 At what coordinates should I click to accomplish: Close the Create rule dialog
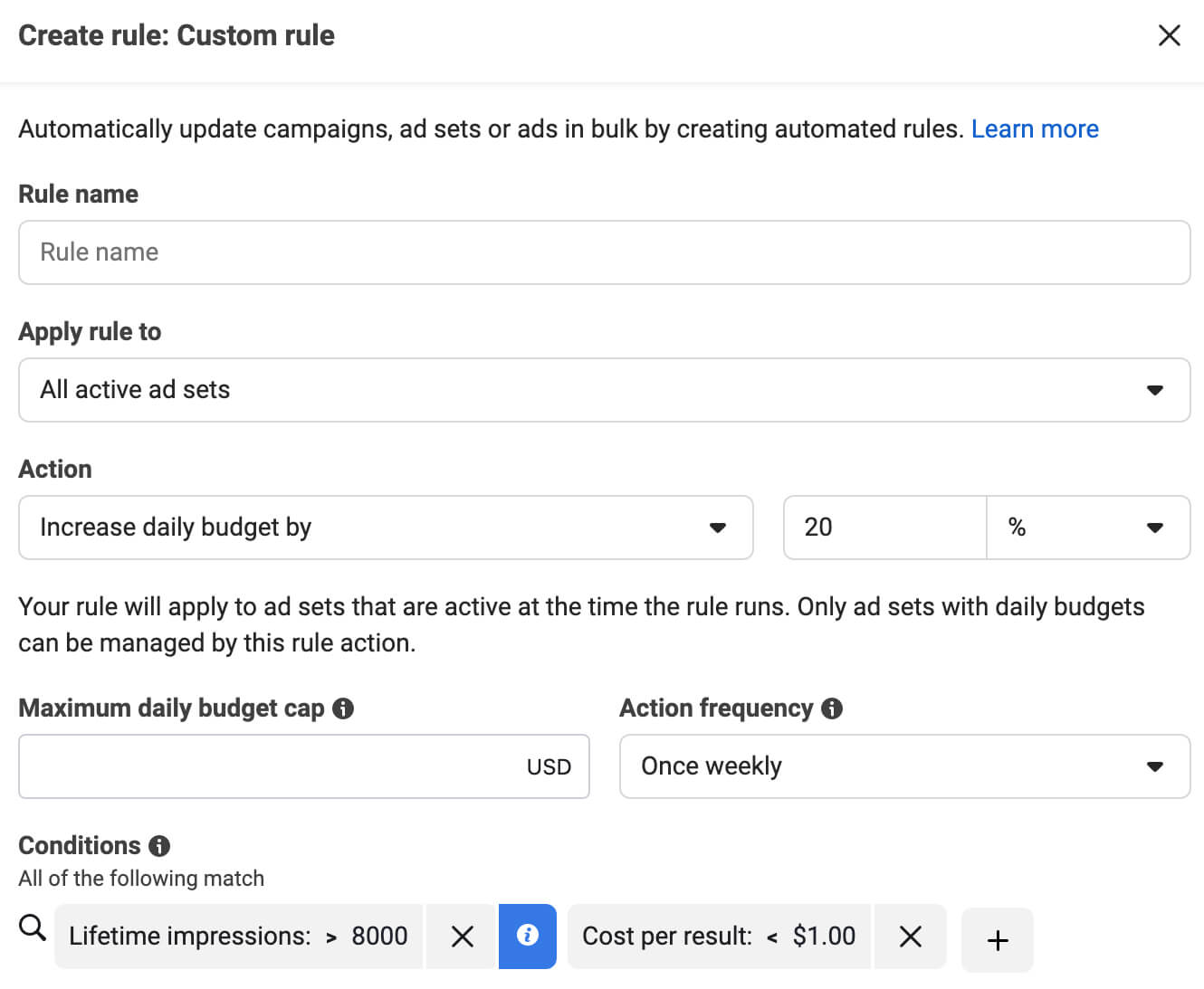1170,35
